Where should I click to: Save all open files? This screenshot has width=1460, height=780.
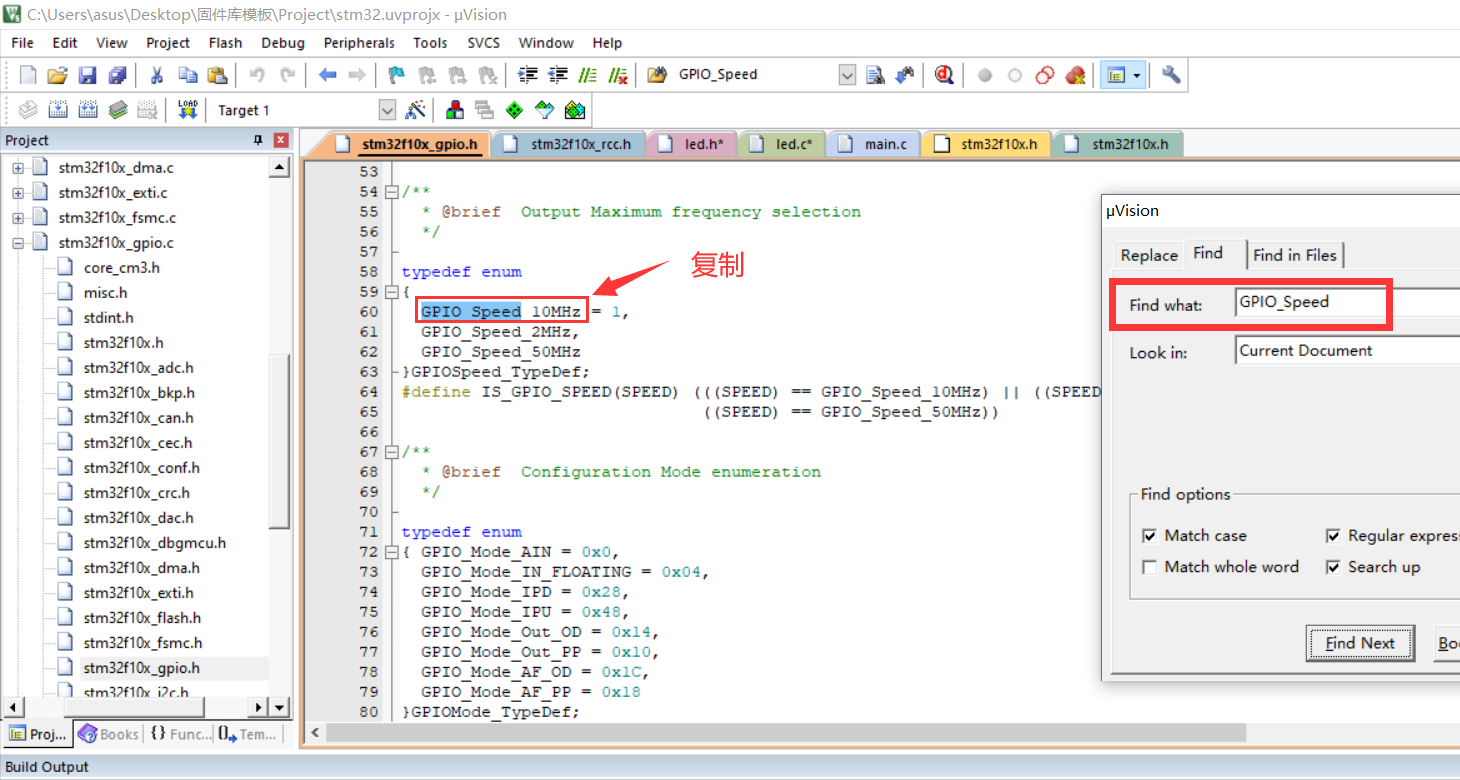coord(118,75)
